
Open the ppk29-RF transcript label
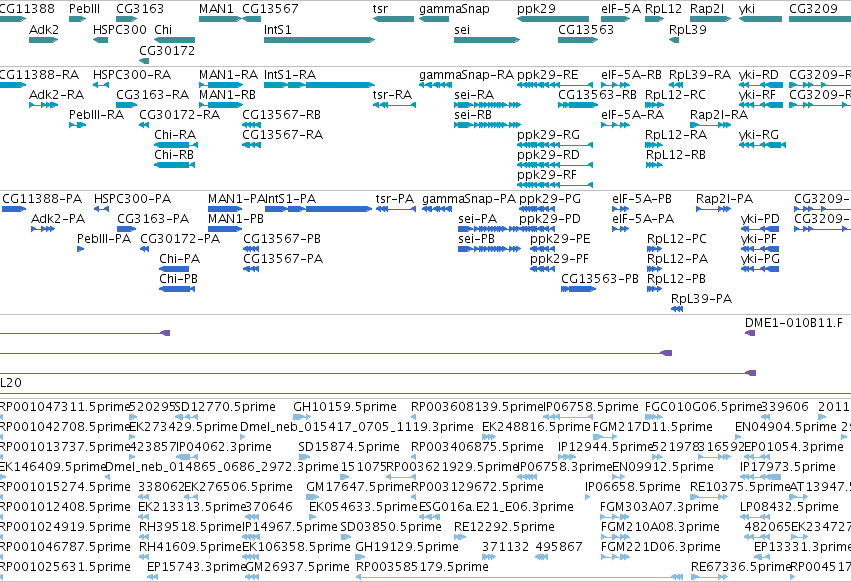point(547,174)
